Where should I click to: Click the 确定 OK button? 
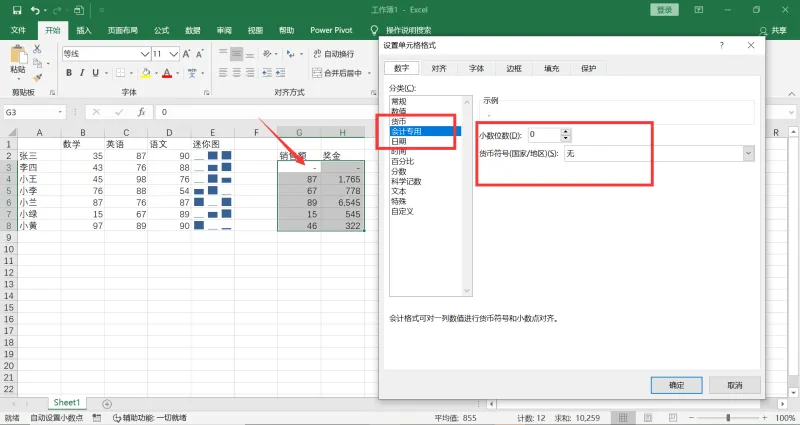point(677,385)
